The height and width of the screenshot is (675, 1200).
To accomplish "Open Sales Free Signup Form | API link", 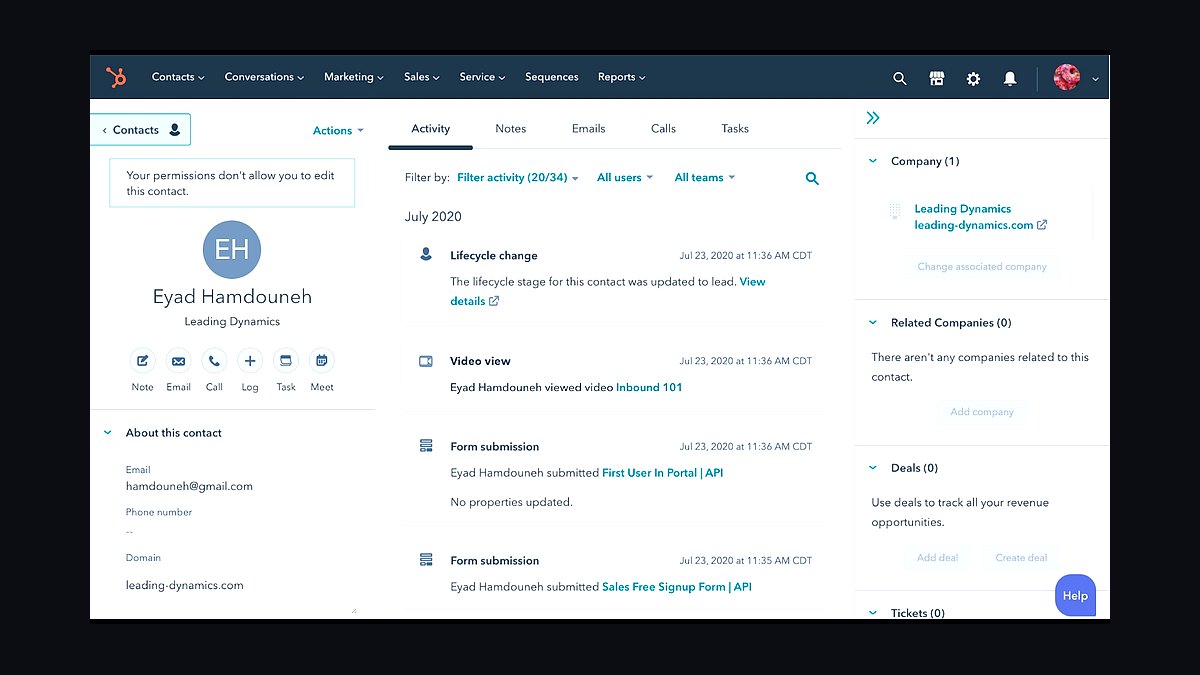I will pos(677,587).
